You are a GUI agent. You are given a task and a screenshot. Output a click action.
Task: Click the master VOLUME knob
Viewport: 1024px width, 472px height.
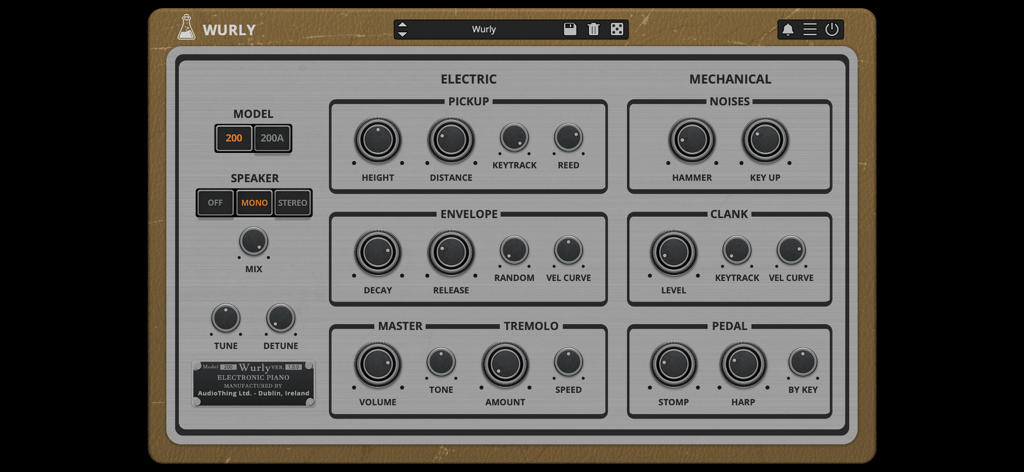377,365
